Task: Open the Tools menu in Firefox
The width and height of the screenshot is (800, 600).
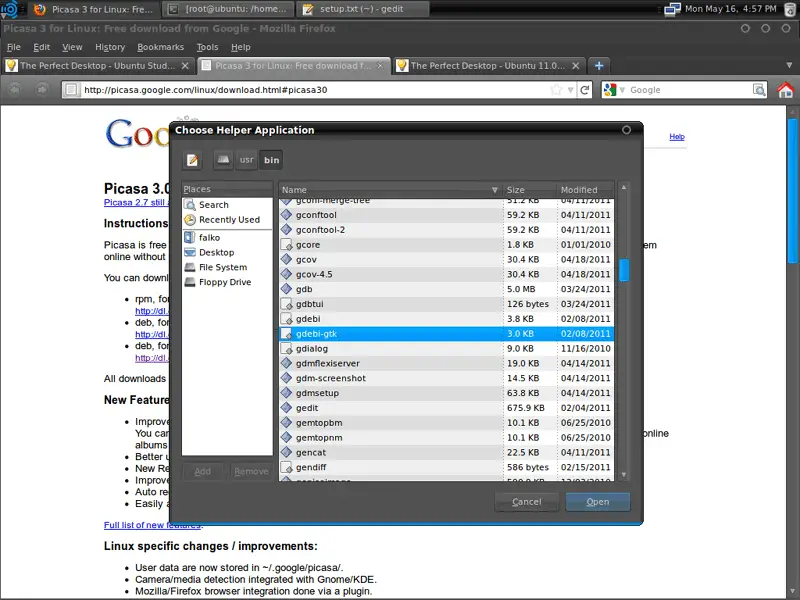Action: [207, 47]
